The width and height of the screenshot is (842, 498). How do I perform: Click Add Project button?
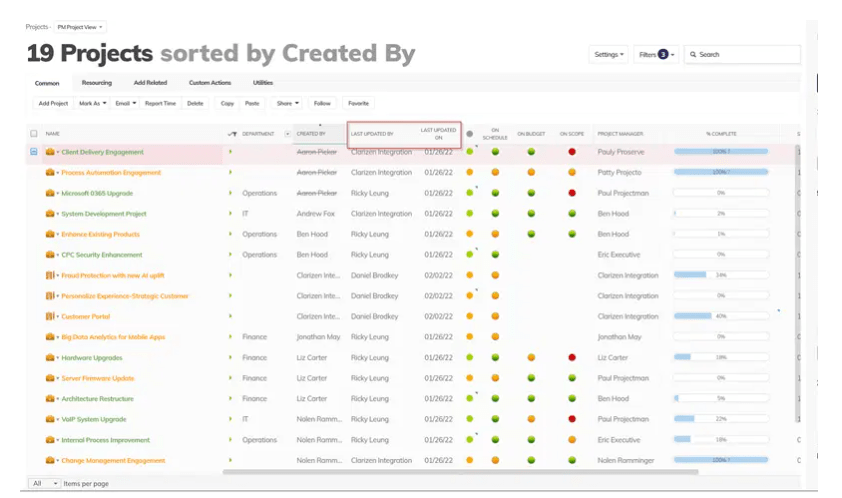tap(53, 103)
